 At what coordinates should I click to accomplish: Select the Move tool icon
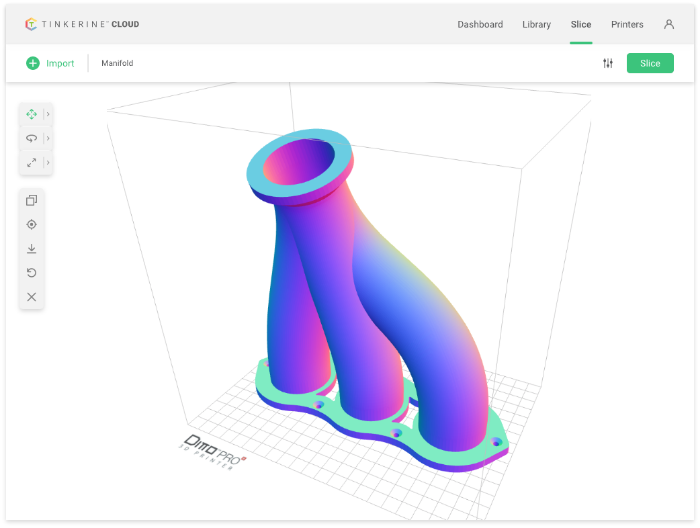point(31,114)
